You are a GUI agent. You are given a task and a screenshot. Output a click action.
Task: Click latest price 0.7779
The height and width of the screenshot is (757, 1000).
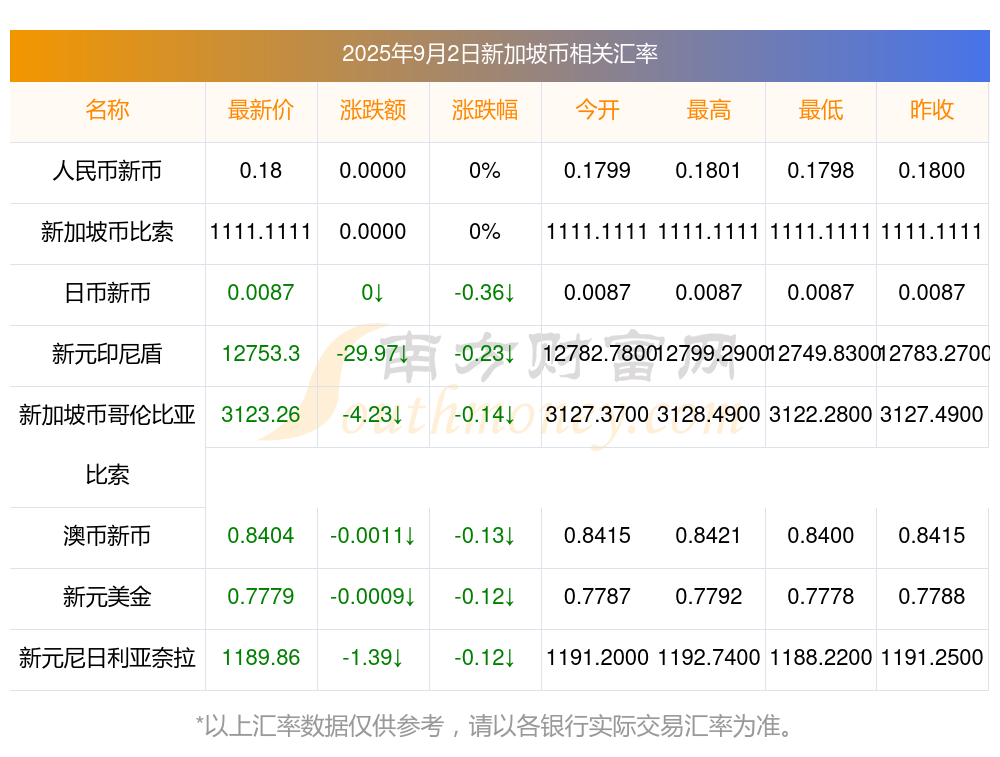pyautogui.click(x=260, y=597)
